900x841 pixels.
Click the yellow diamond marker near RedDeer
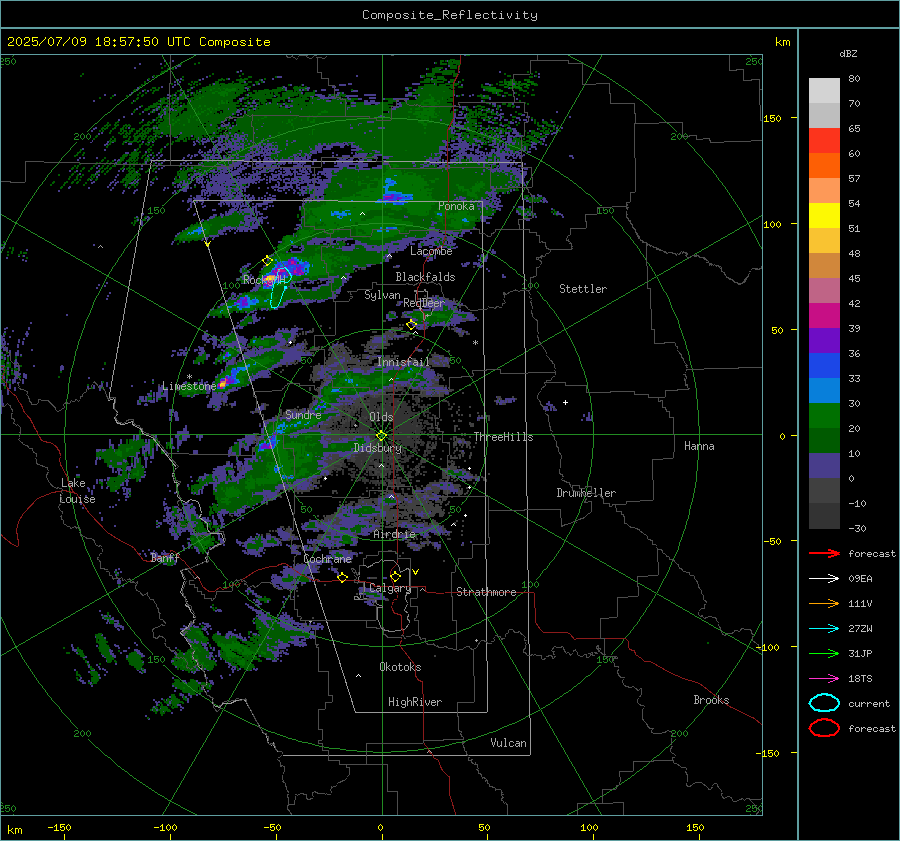[412, 325]
